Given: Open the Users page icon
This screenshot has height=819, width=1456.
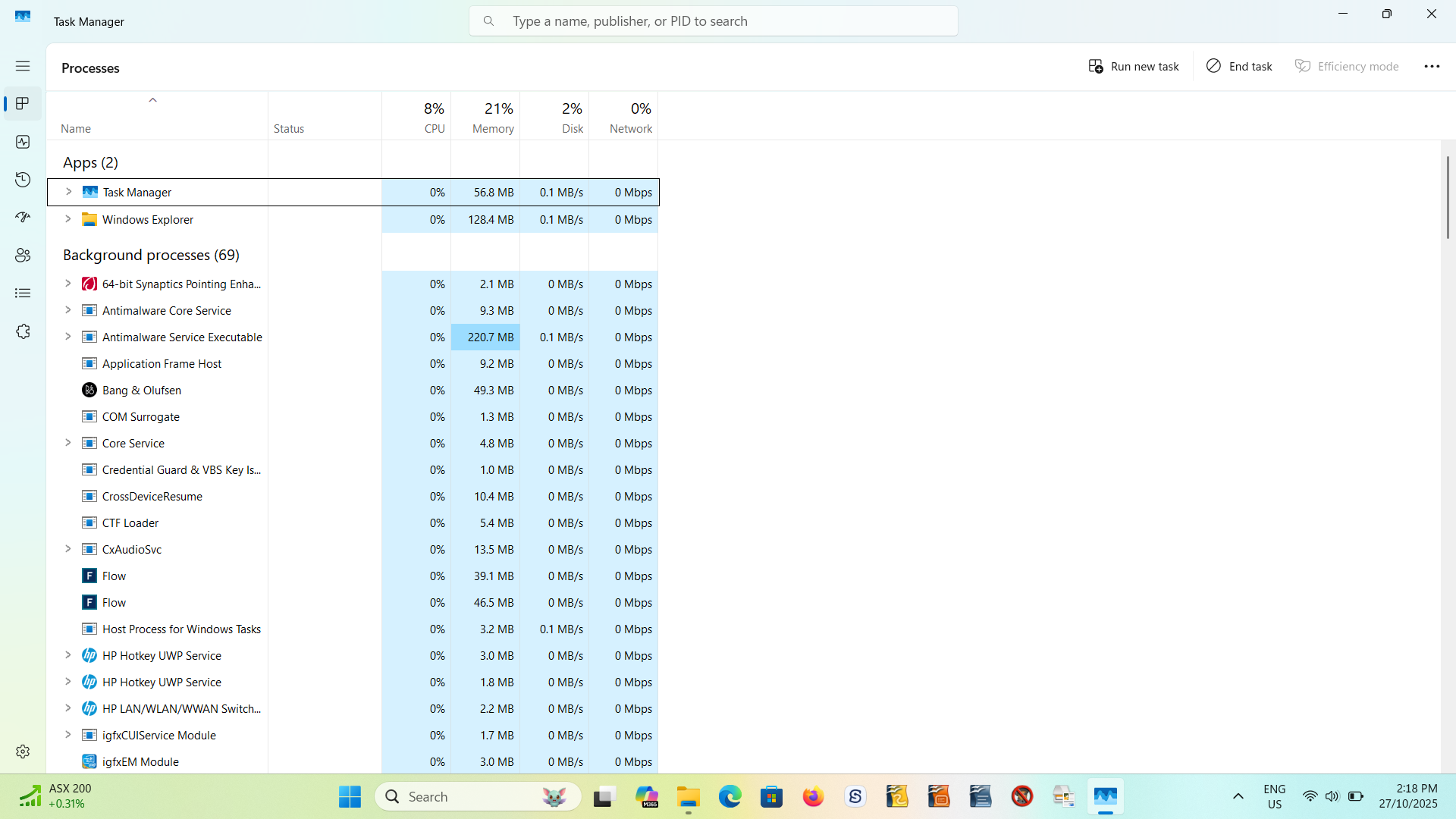Looking at the screenshot, I should (23, 256).
